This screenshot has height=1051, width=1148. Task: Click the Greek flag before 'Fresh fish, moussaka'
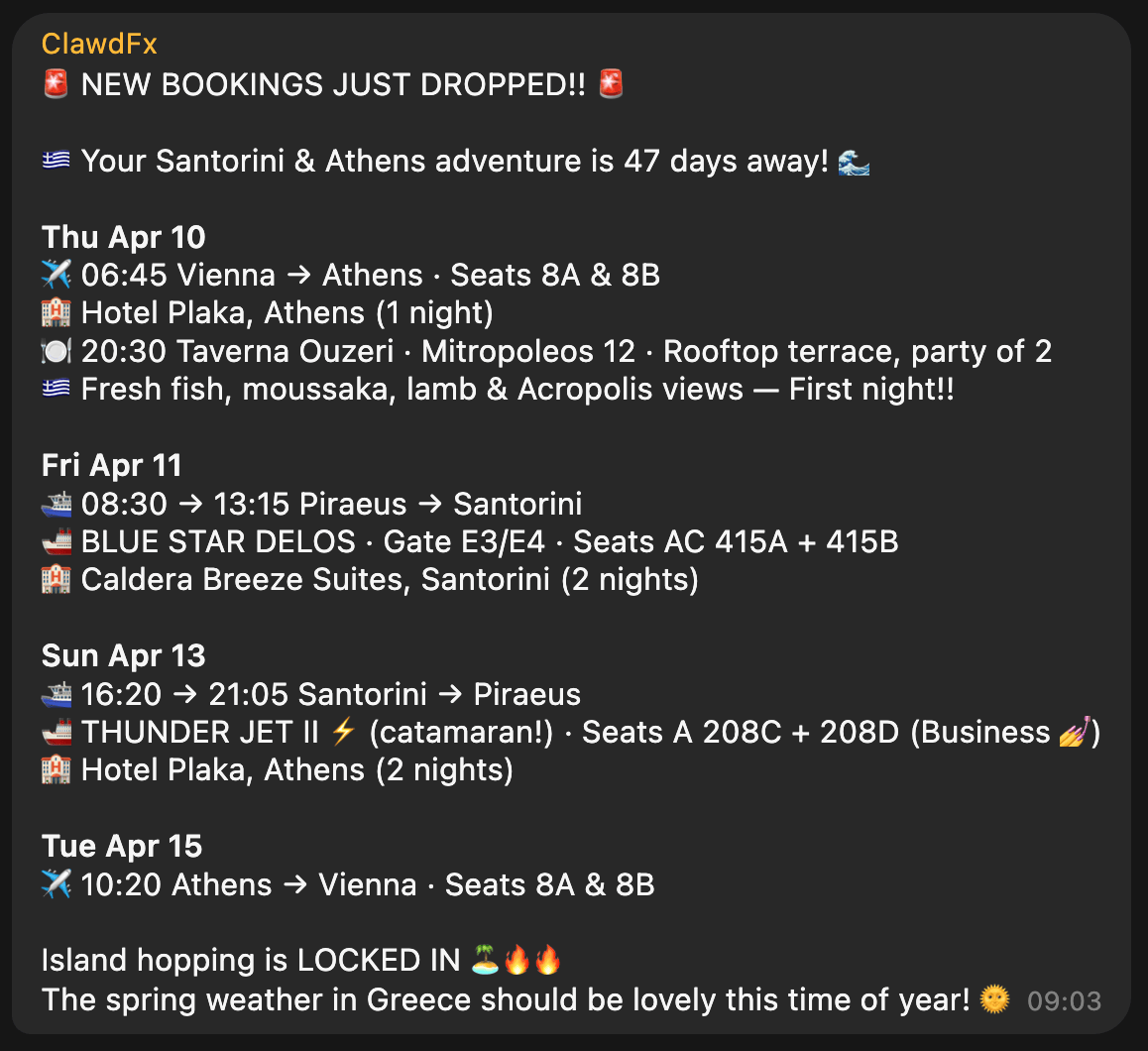[57, 389]
